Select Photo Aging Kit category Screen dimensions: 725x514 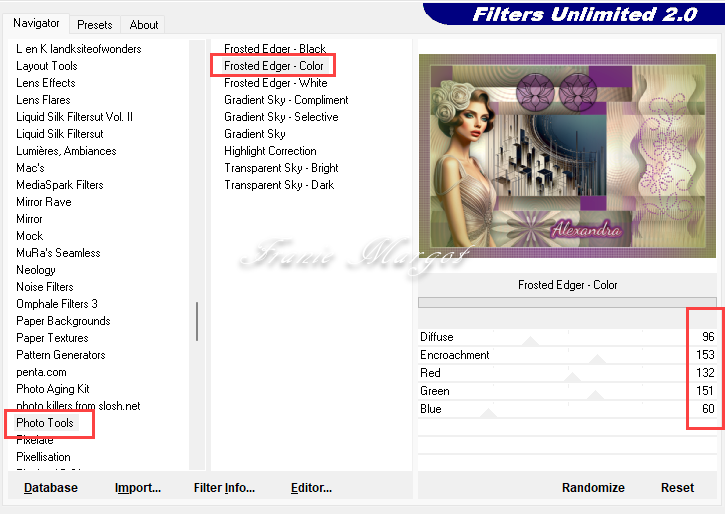tap(53, 389)
